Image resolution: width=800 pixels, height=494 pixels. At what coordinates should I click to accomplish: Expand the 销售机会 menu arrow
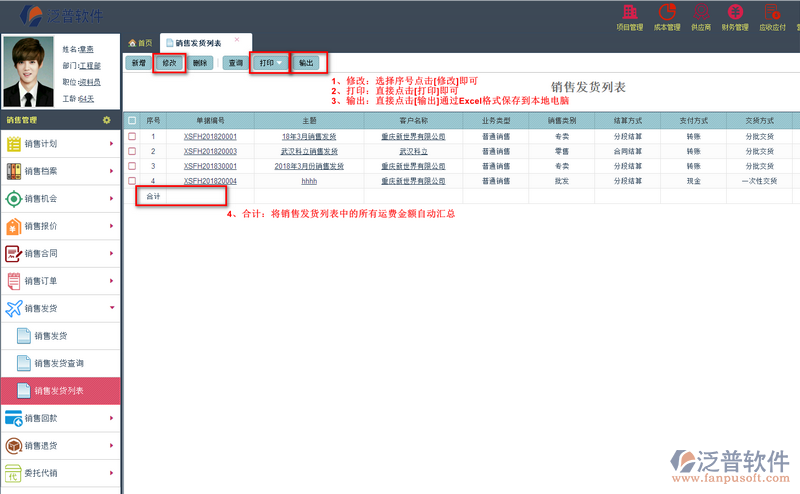point(111,199)
